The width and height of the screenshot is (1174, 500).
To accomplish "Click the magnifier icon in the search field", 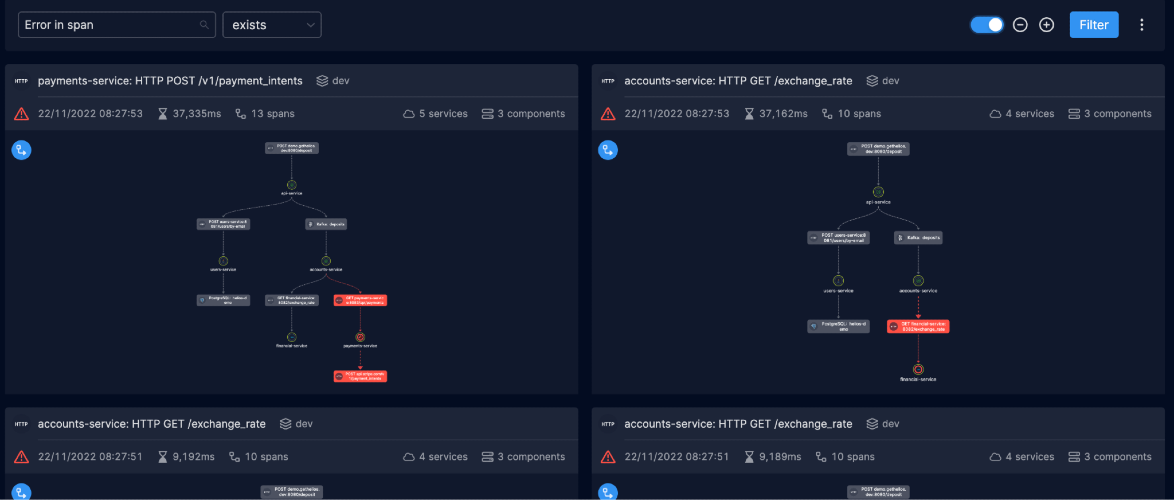I will click(x=204, y=25).
